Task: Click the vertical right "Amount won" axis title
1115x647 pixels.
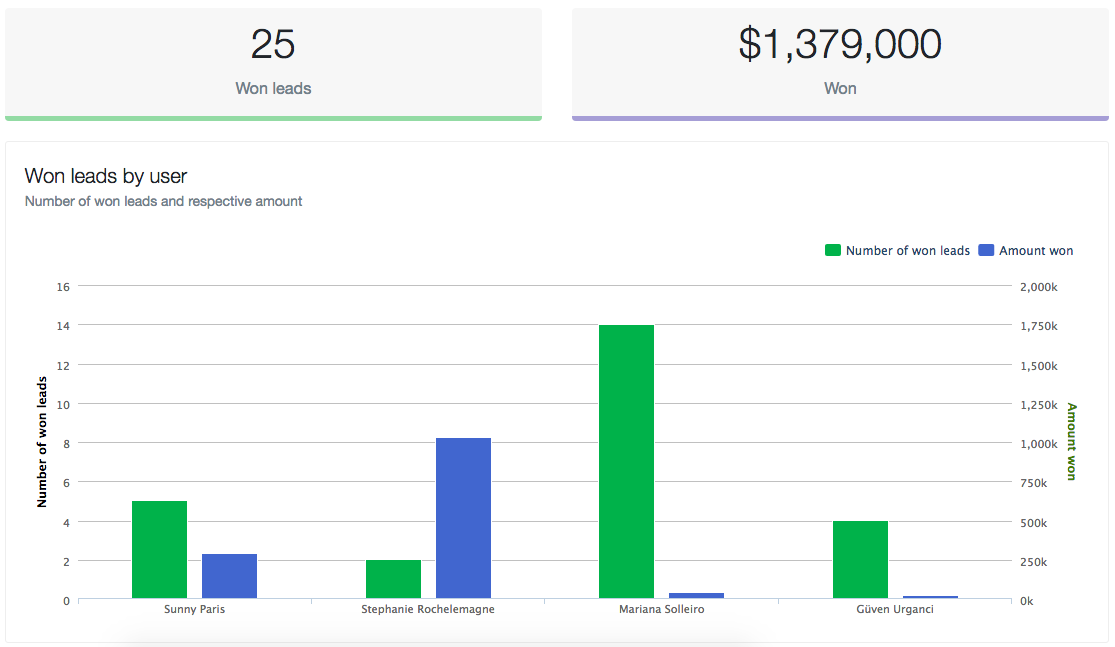Action: [1071, 441]
